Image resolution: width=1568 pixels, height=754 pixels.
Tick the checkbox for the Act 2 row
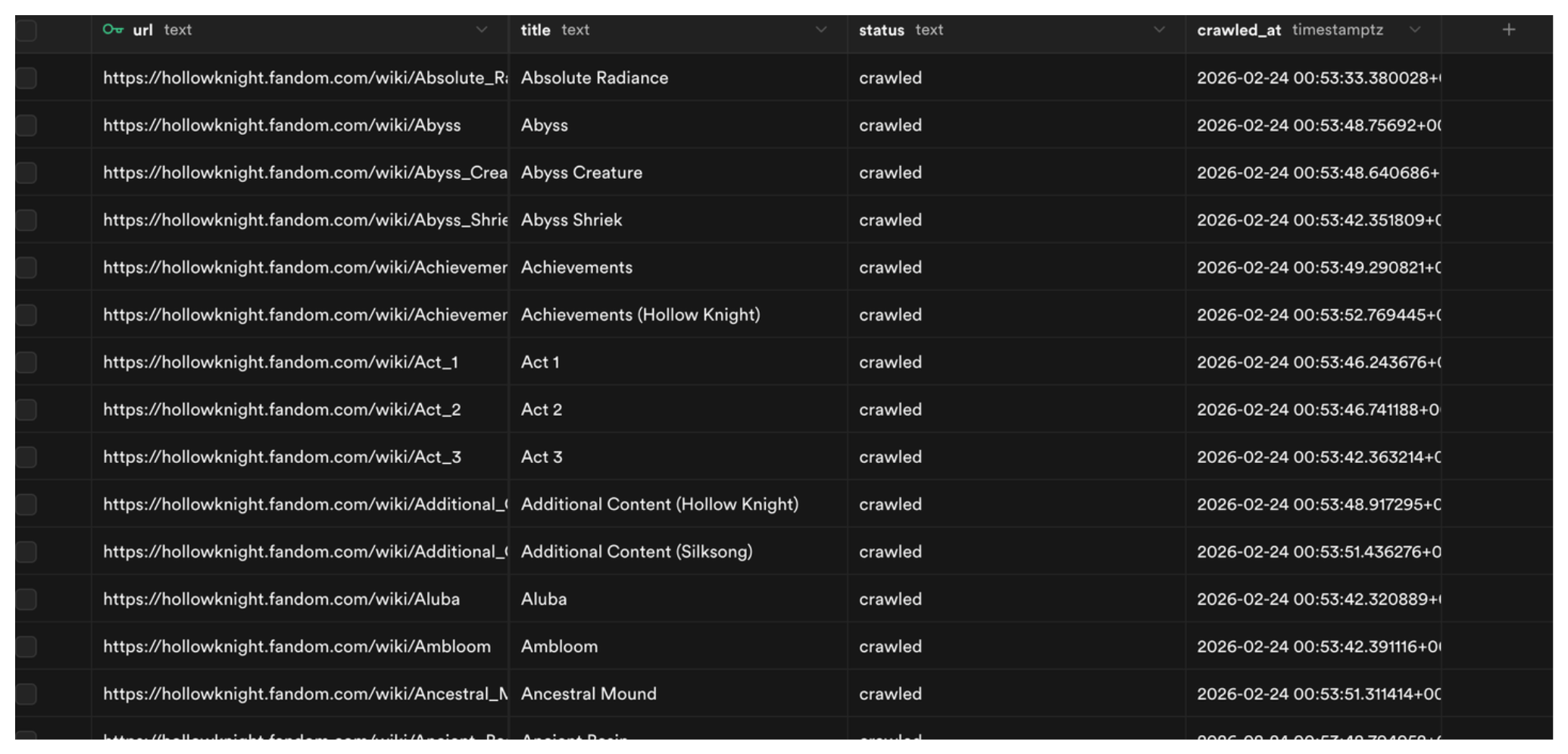(27, 410)
